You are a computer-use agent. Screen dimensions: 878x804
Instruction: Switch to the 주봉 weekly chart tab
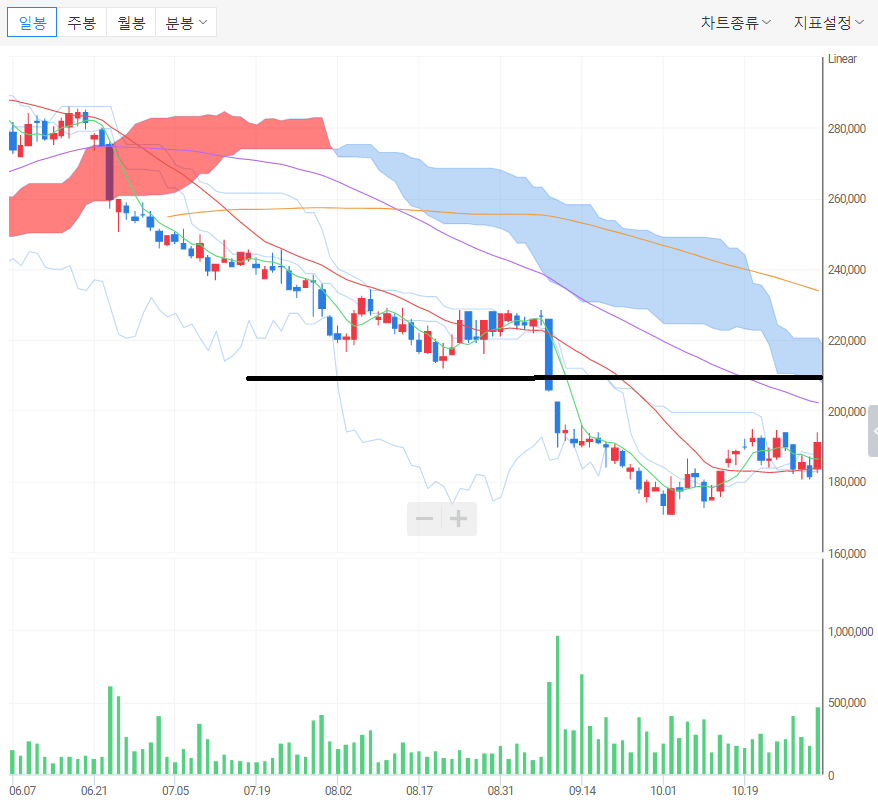(82, 22)
